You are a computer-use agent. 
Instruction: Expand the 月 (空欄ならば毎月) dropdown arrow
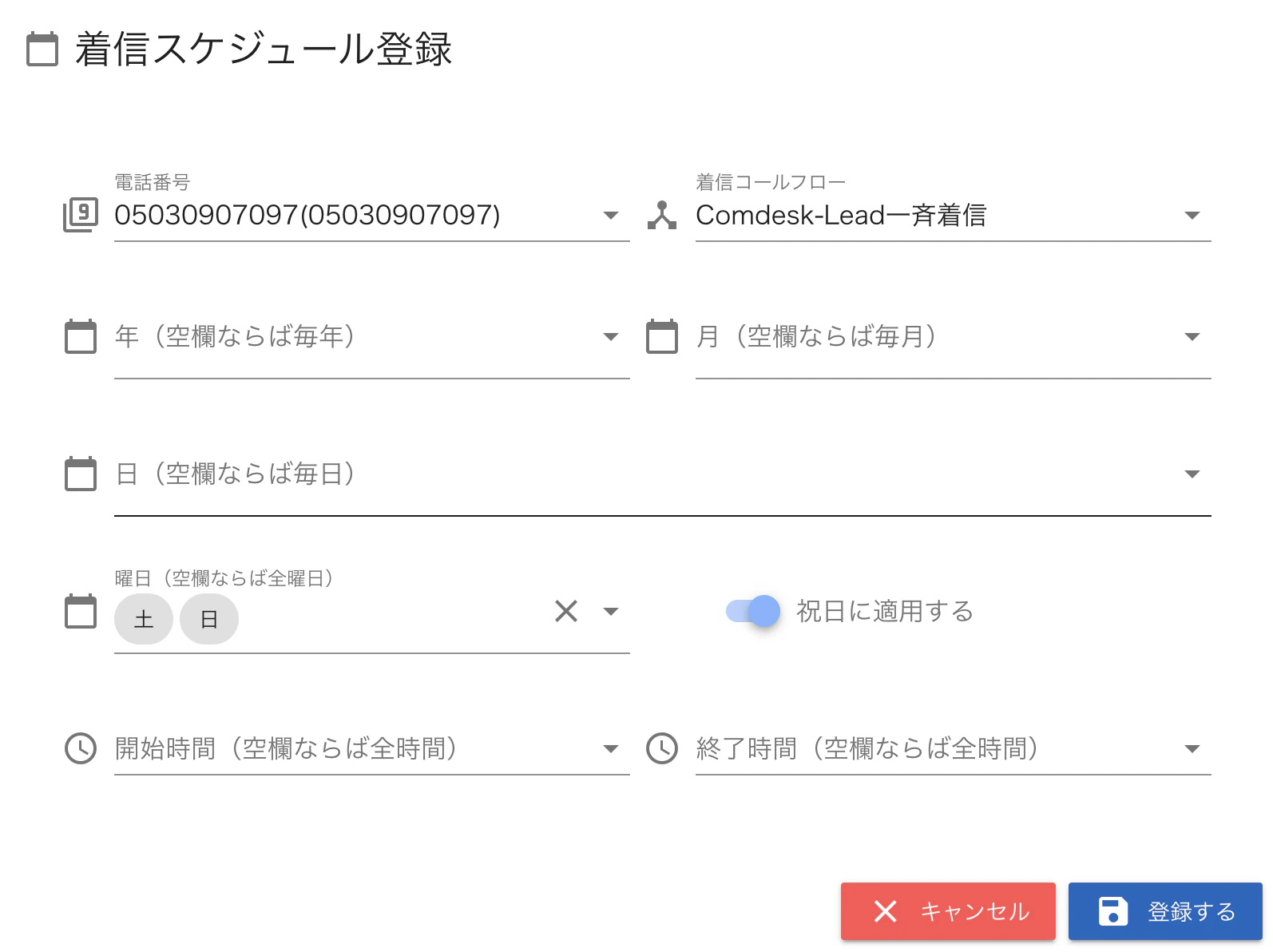[1192, 336]
